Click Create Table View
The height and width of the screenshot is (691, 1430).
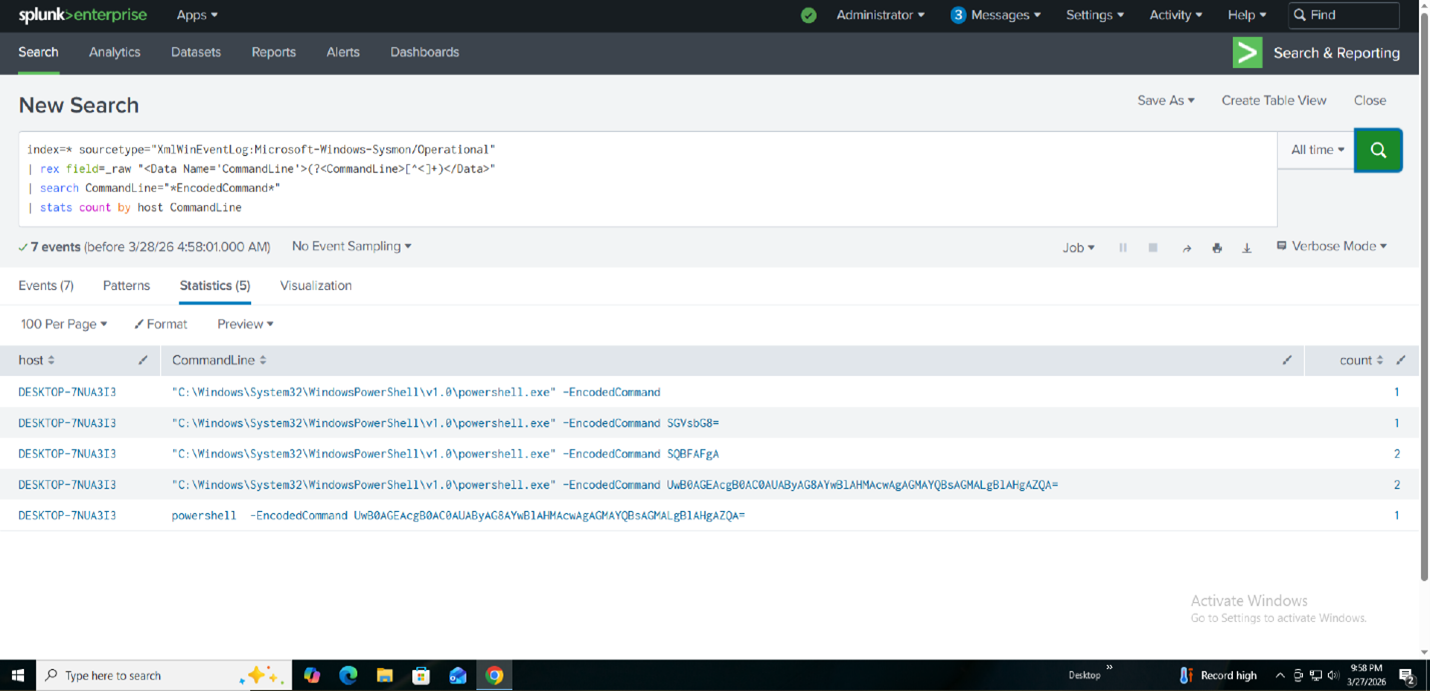(1273, 100)
